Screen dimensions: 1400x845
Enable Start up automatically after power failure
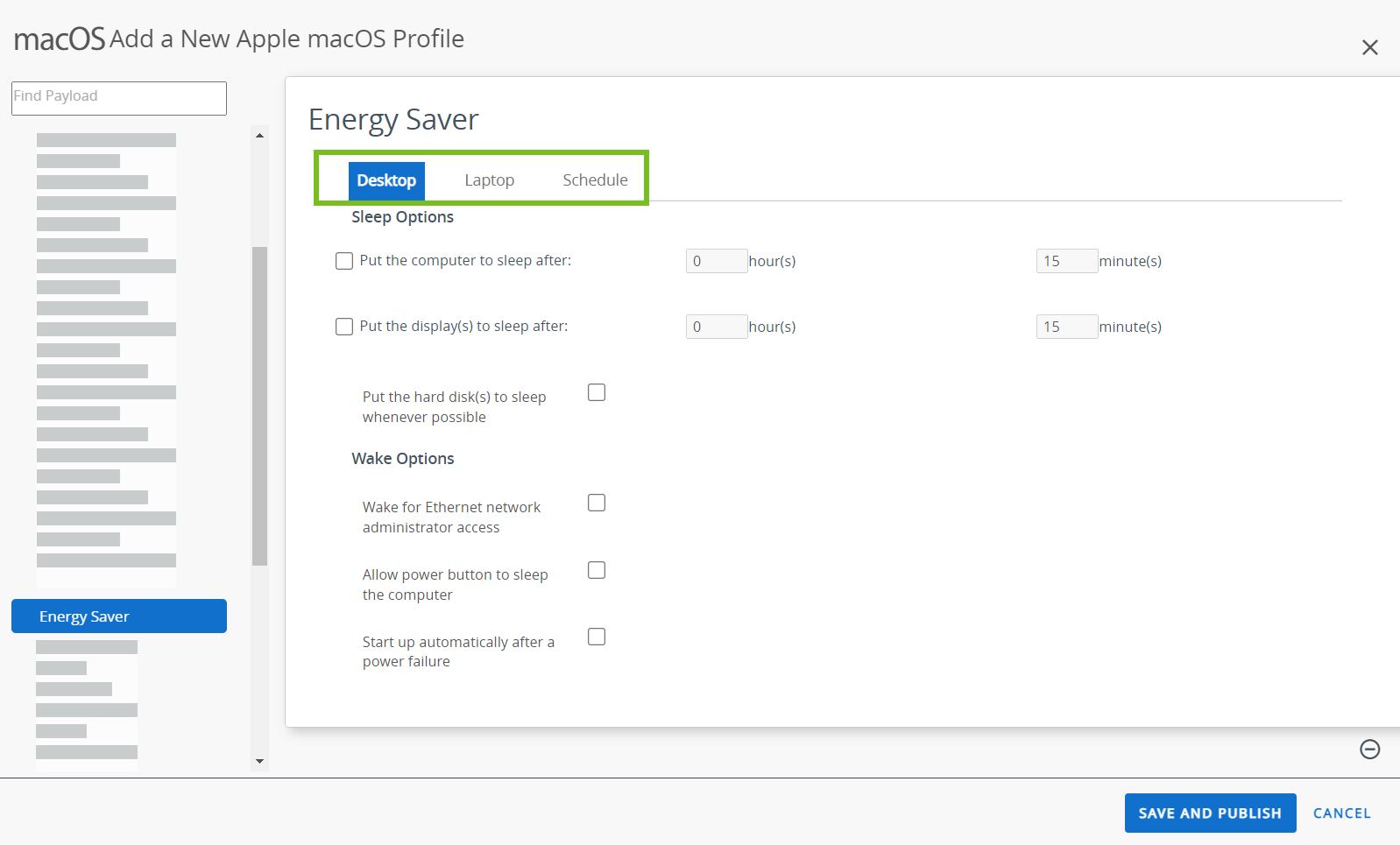coord(597,637)
